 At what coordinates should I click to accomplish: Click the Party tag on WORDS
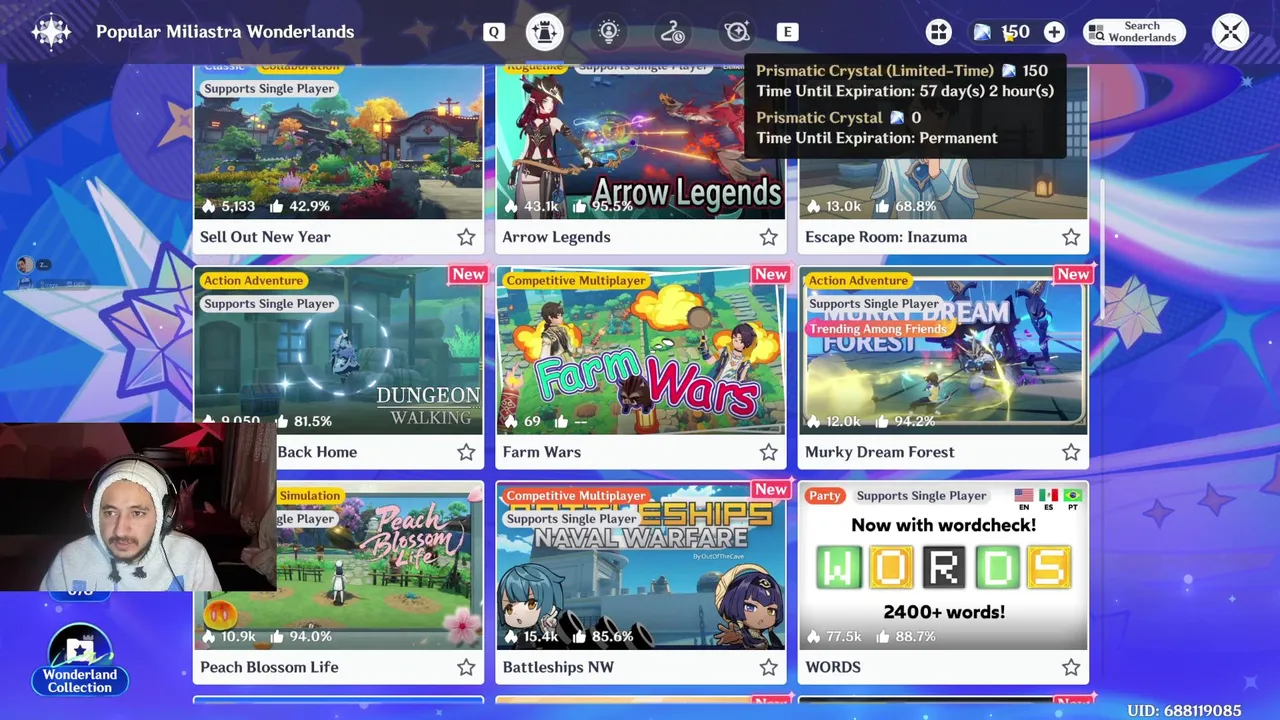pyautogui.click(x=825, y=496)
